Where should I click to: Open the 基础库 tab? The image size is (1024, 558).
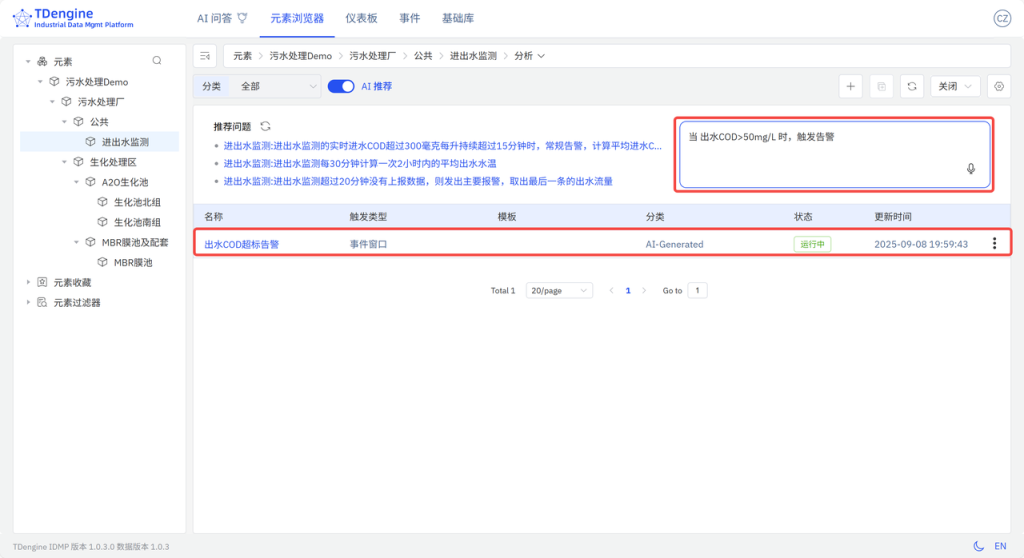458,18
